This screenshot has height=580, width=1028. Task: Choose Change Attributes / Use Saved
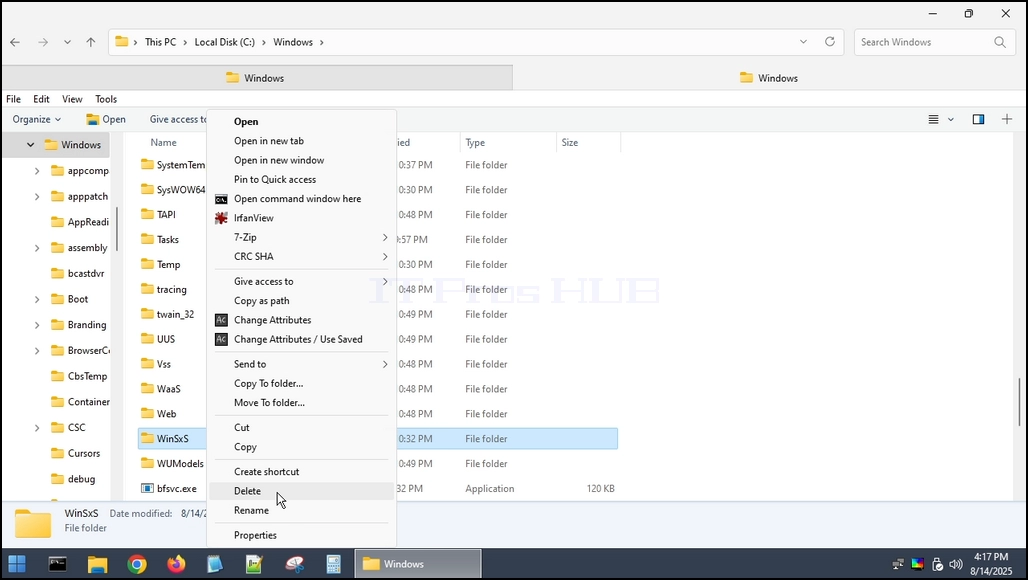(x=302, y=339)
